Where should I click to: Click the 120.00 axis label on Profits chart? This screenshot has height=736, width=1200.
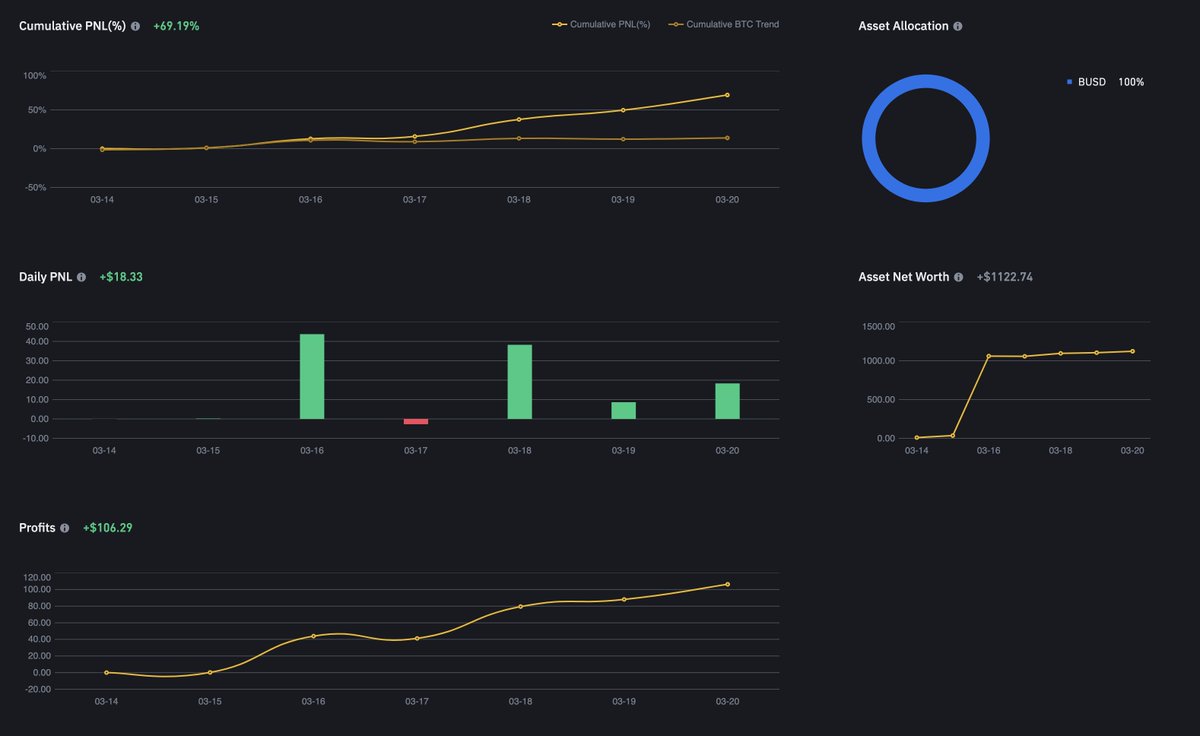click(x=38, y=578)
